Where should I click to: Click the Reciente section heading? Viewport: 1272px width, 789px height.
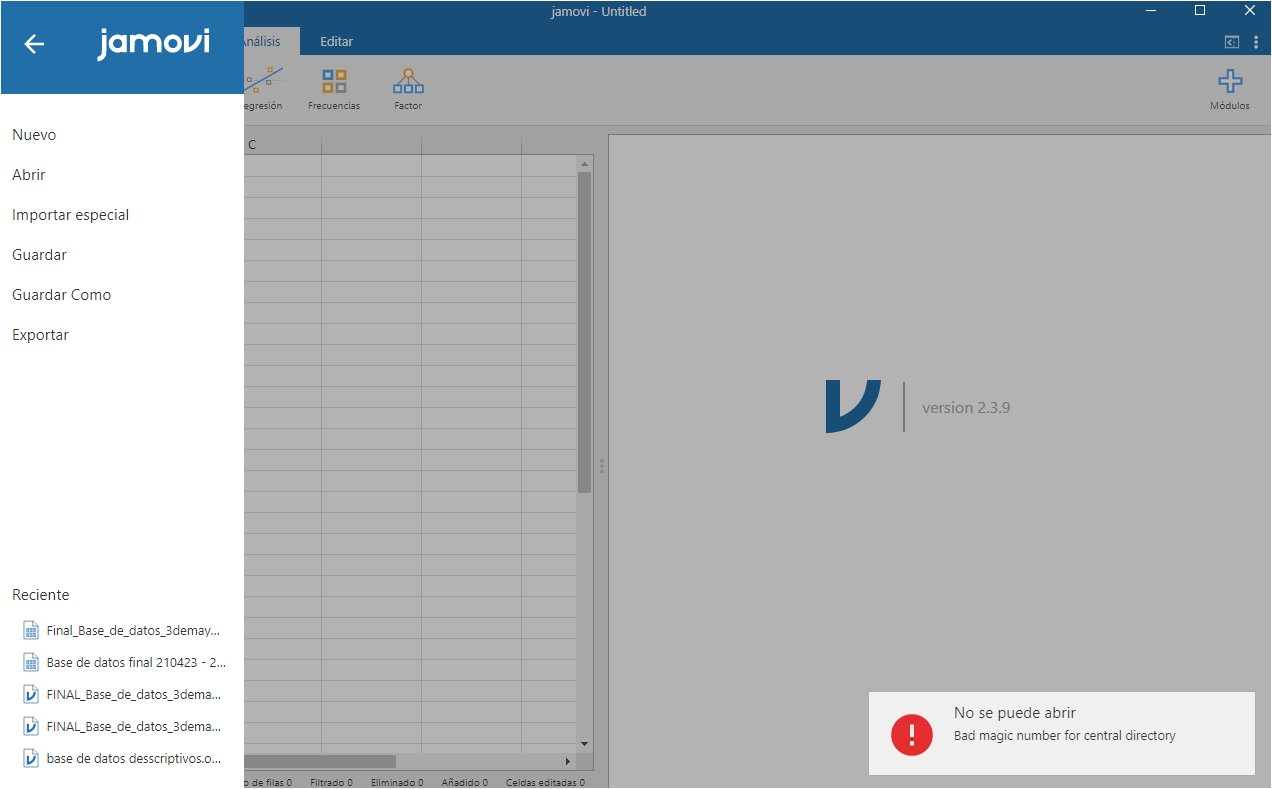(x=41, y=595)
